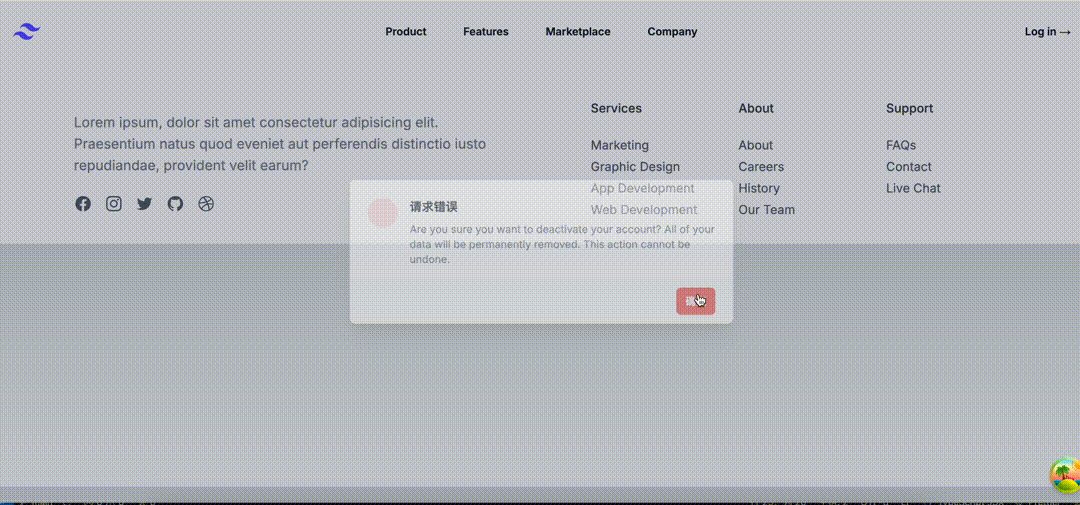Open the Twitter bird icon
Image resolution: width=1080 pixels, height=505 pixels.
pos(145,204)
